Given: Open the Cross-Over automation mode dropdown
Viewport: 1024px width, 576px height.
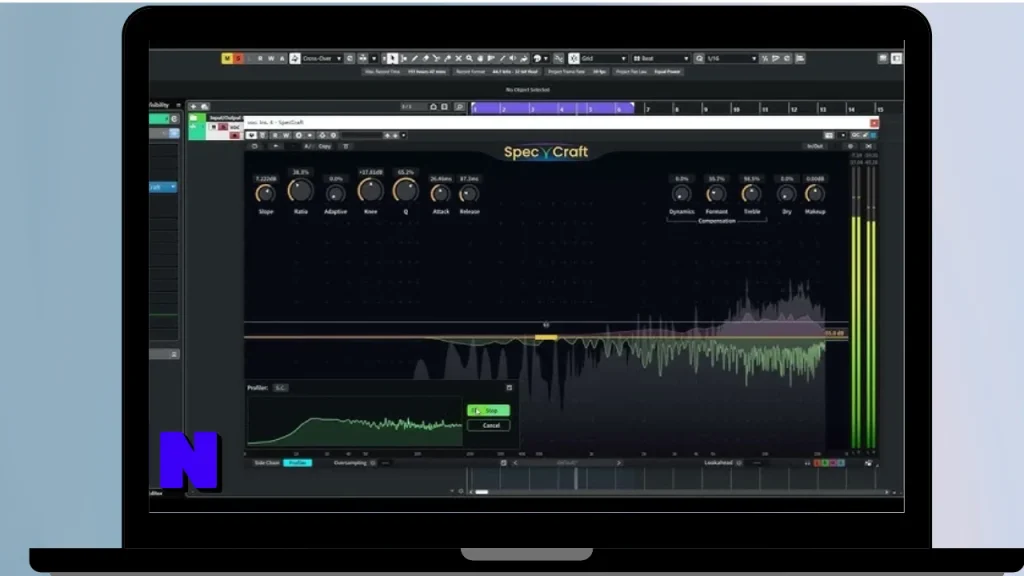Looking at the screenshot, I should [x=338, y=59].
